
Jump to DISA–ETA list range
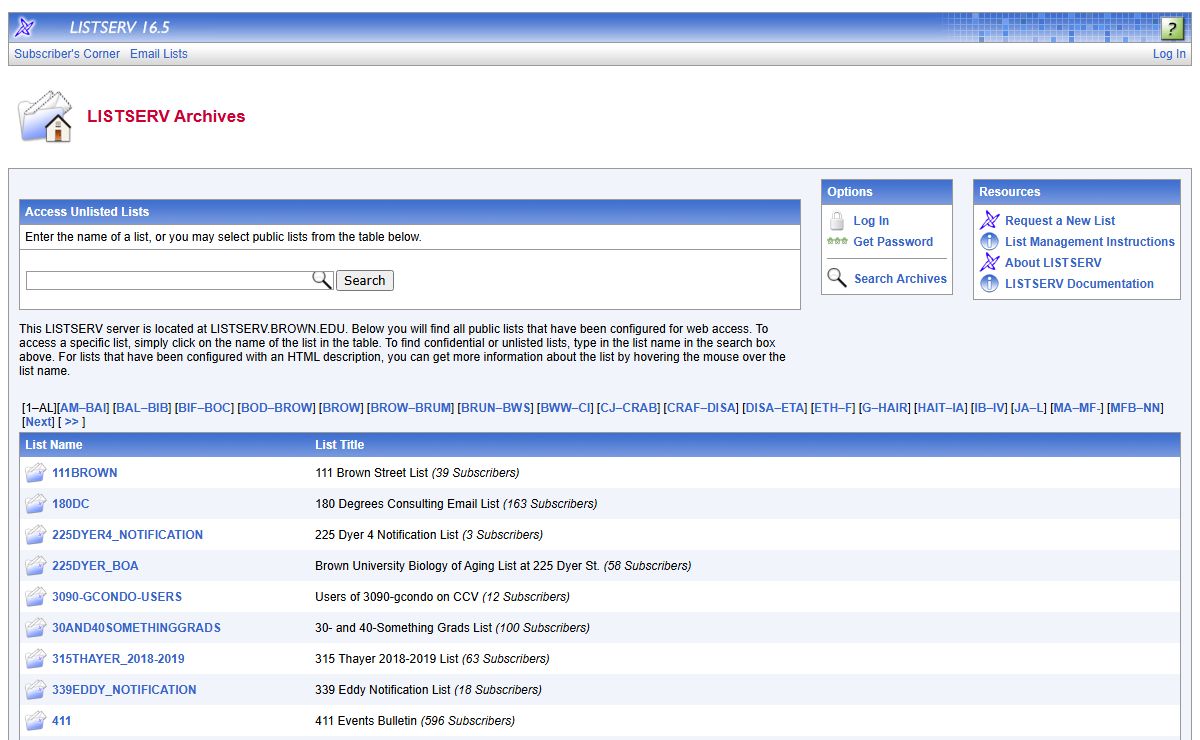(774, 408)
